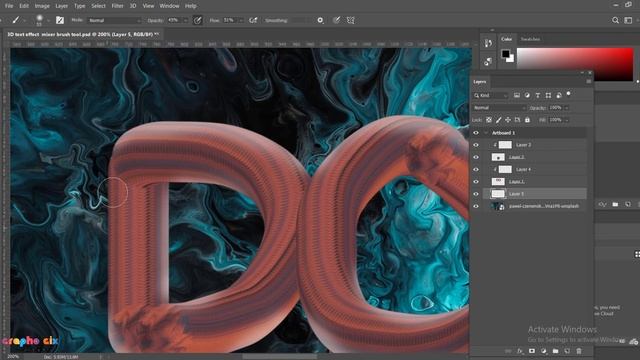Image resolution: width=640 pixels, height=360 pixels.
Task: Open the Filter menu
Action: pos(117,6)
